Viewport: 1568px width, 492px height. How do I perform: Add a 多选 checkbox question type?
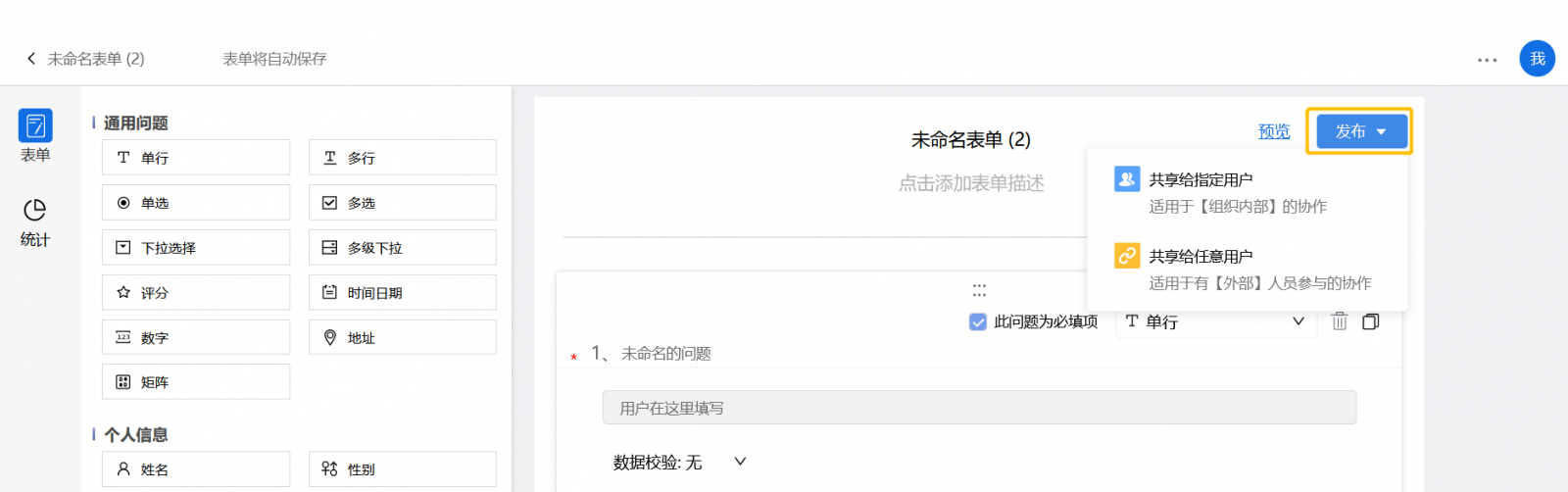click(x=402, y=202)
